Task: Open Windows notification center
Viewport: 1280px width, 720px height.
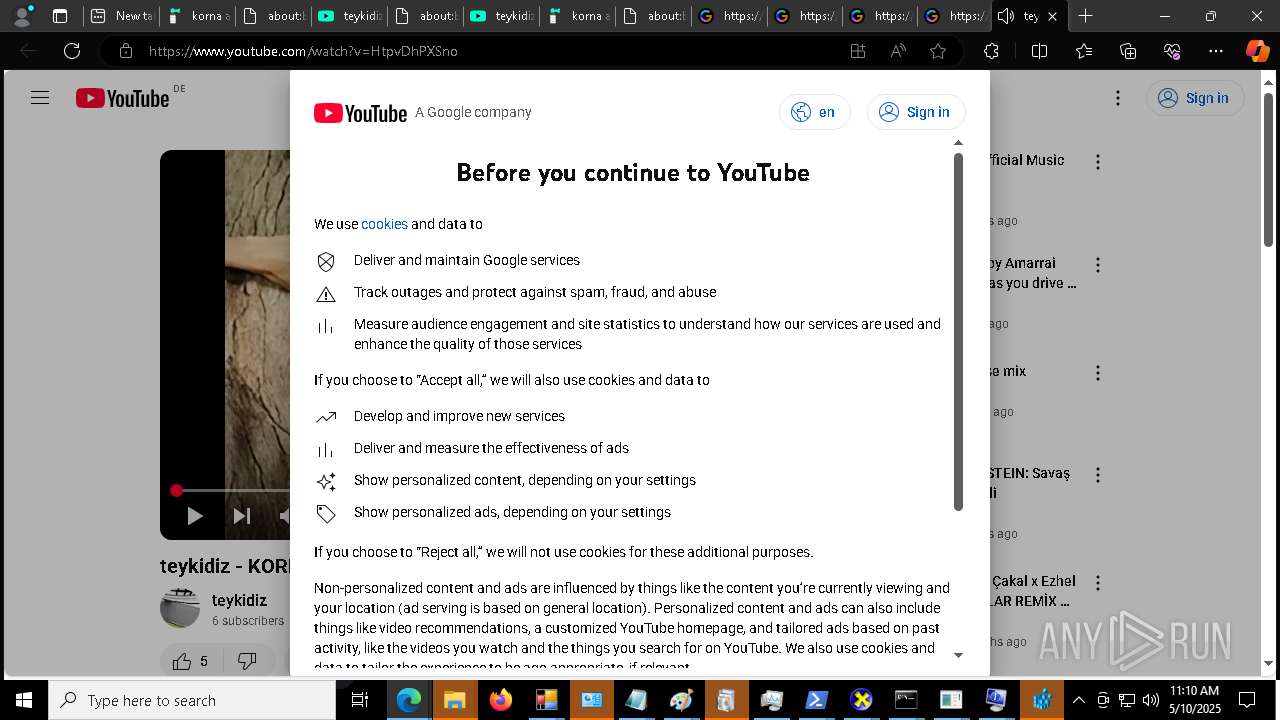Action: point(1248,700)
